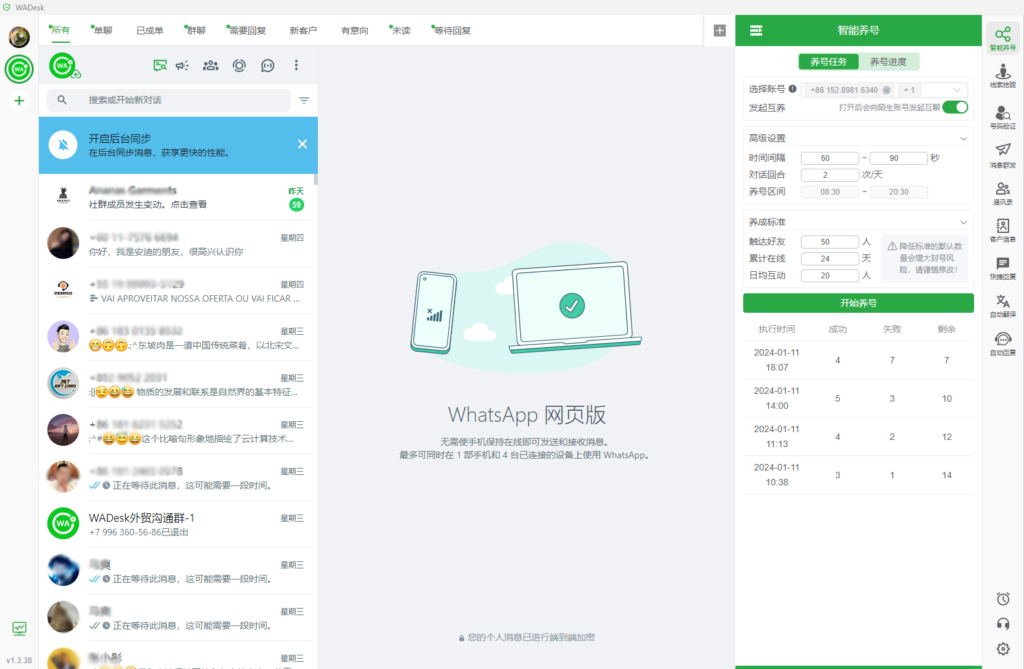This screenshot has width=1024, height=669.
Task: Click the 养号区间 start time 08:30
Action: (829, 192)
